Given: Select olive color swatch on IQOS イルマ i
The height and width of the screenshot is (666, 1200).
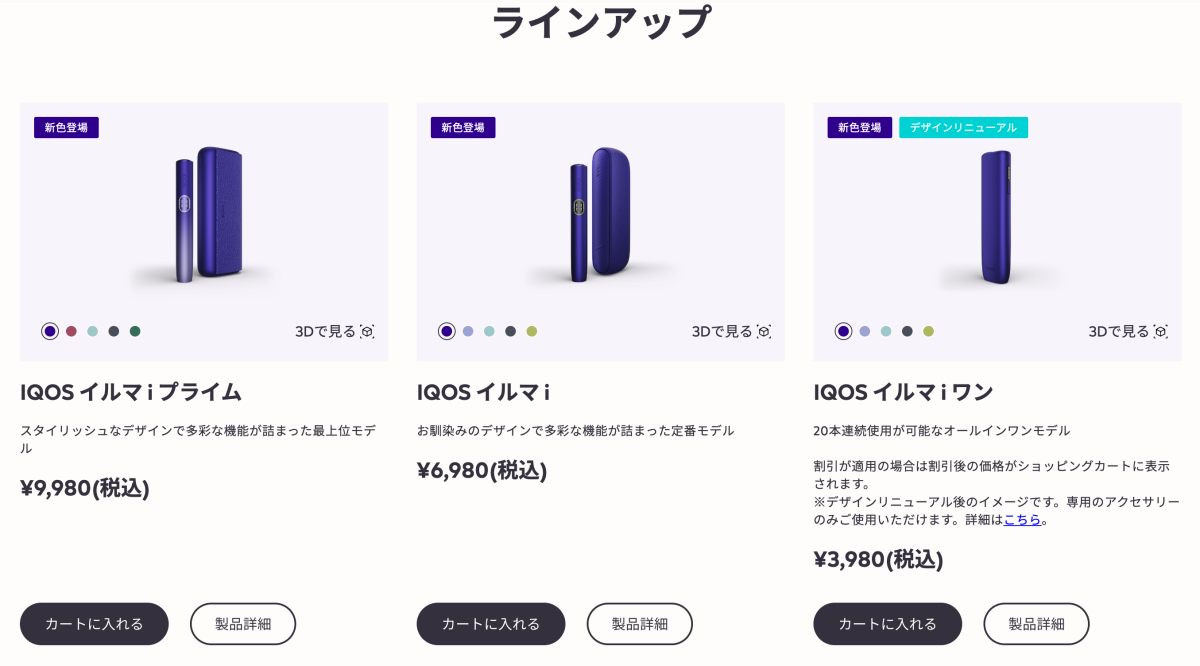Looking at the screenshot, I should pos(530,330).
